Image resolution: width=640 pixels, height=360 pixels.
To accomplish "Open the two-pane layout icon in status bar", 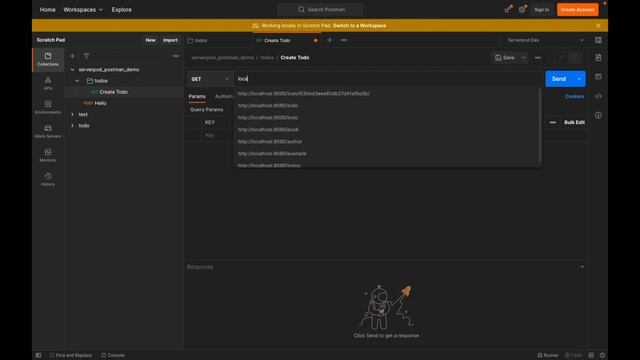I will [591, 355].
